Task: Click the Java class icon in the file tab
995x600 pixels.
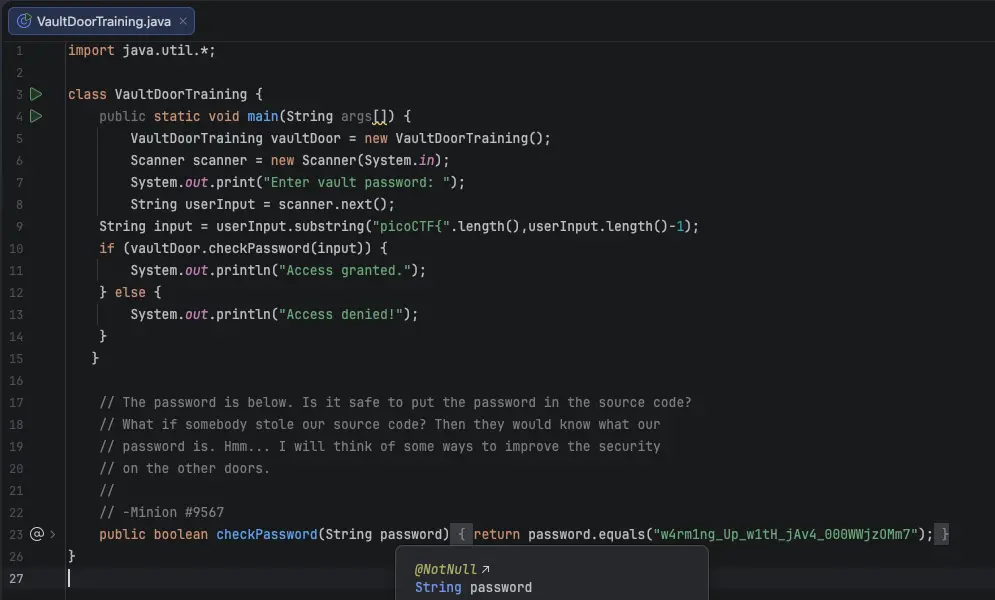Action: coord(24,21)
